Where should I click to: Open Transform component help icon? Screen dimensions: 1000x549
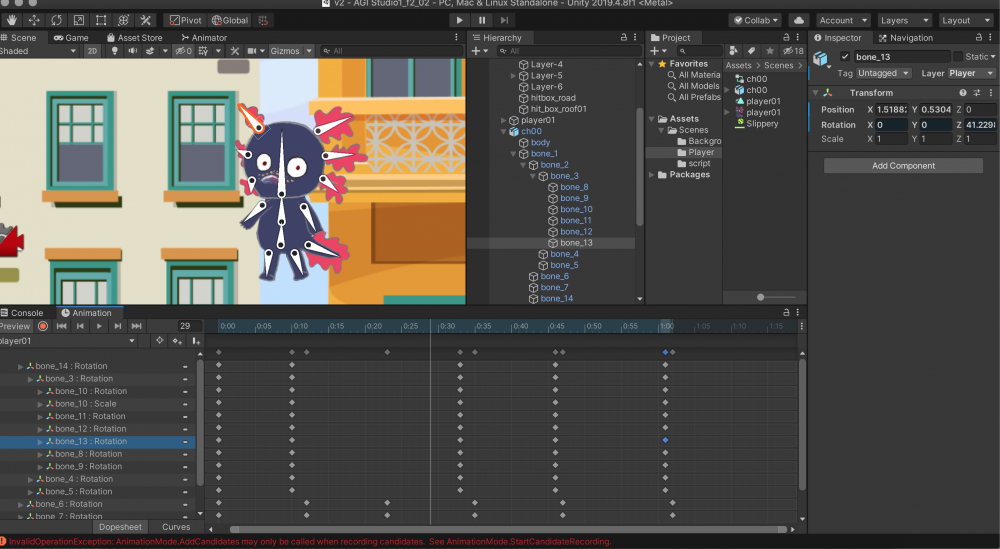(x=962, y=92)
